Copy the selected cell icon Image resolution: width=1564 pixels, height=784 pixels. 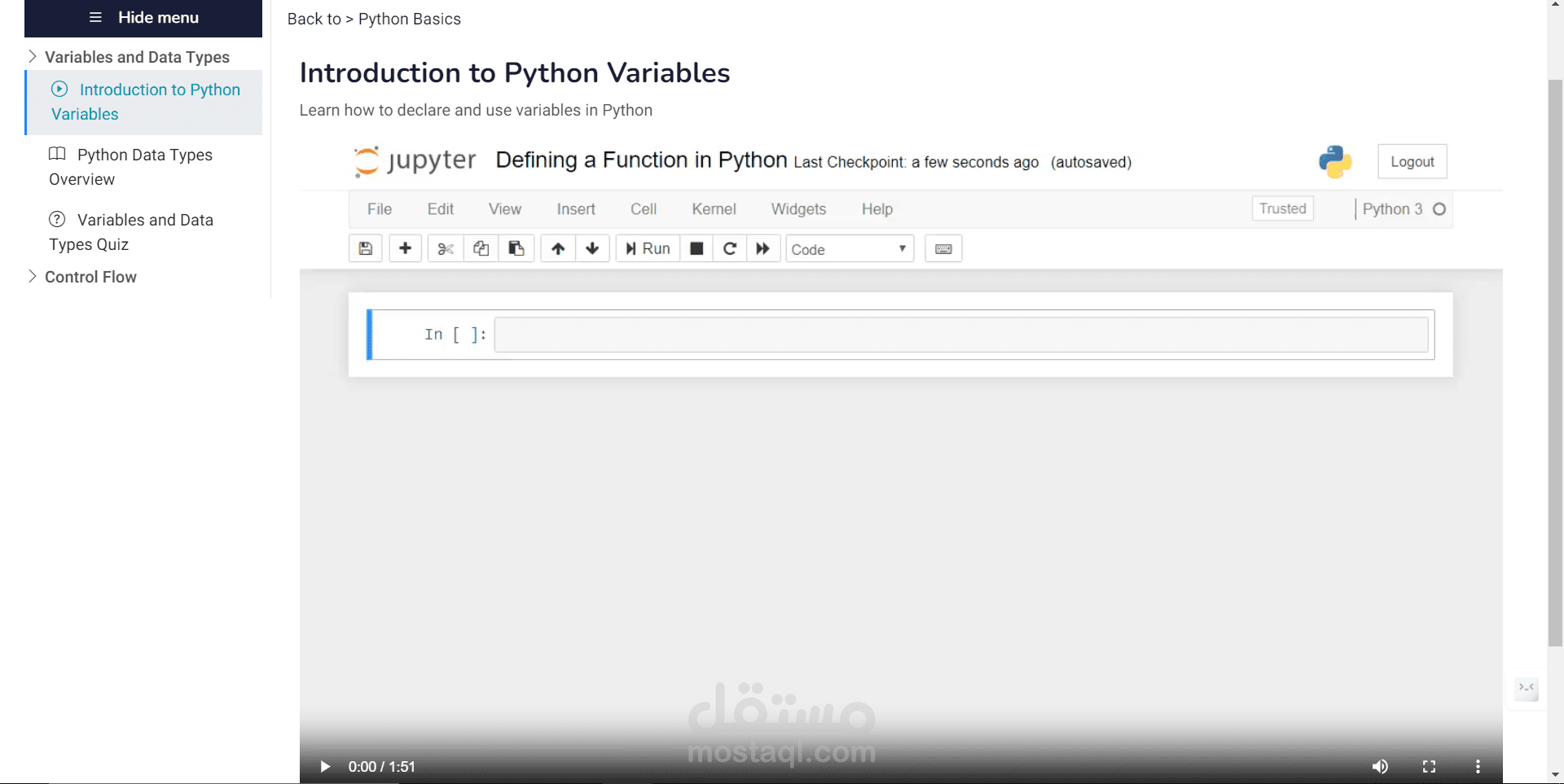click(x=481, y=248)
